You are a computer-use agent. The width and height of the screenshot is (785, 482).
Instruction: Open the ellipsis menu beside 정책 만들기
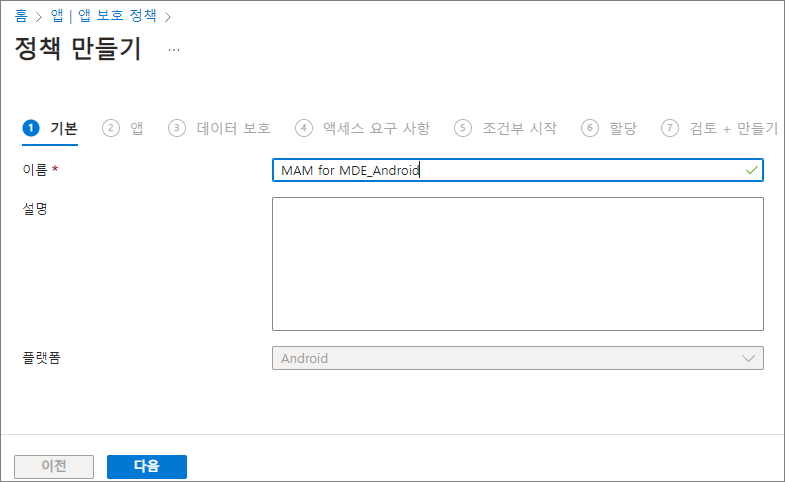click(174, 49)
